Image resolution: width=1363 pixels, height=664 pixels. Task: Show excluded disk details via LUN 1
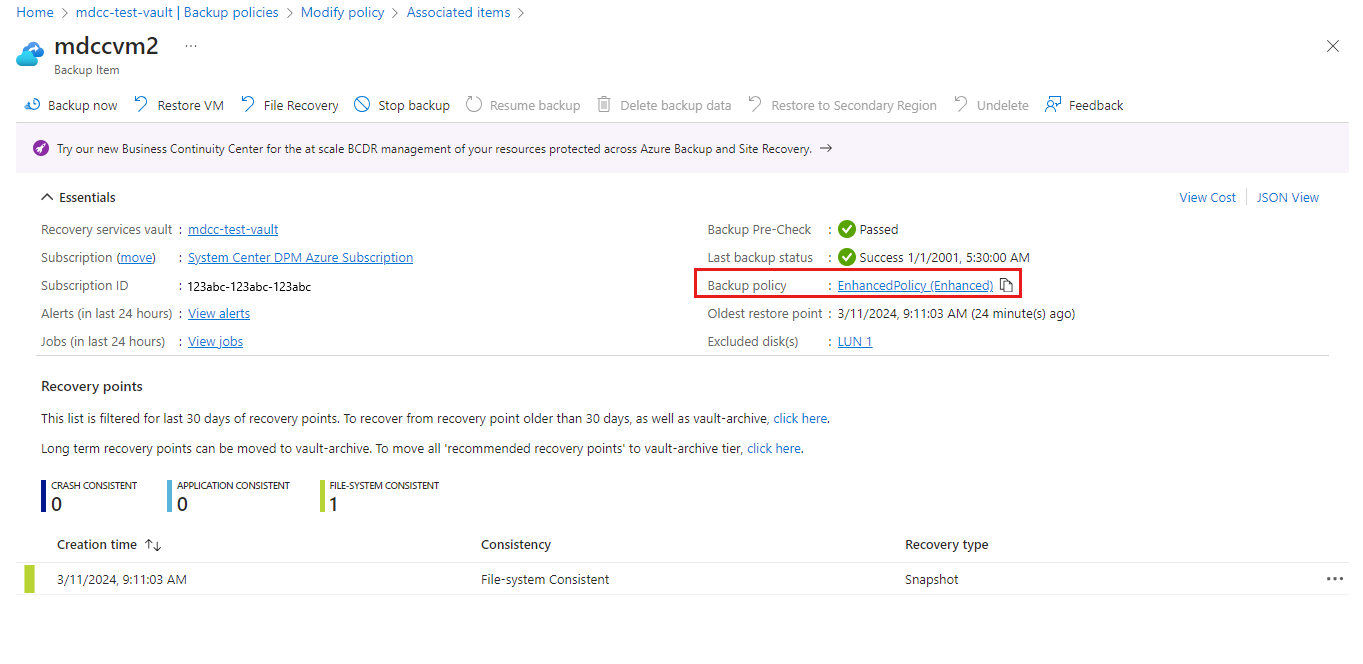[x=854, y=341]
